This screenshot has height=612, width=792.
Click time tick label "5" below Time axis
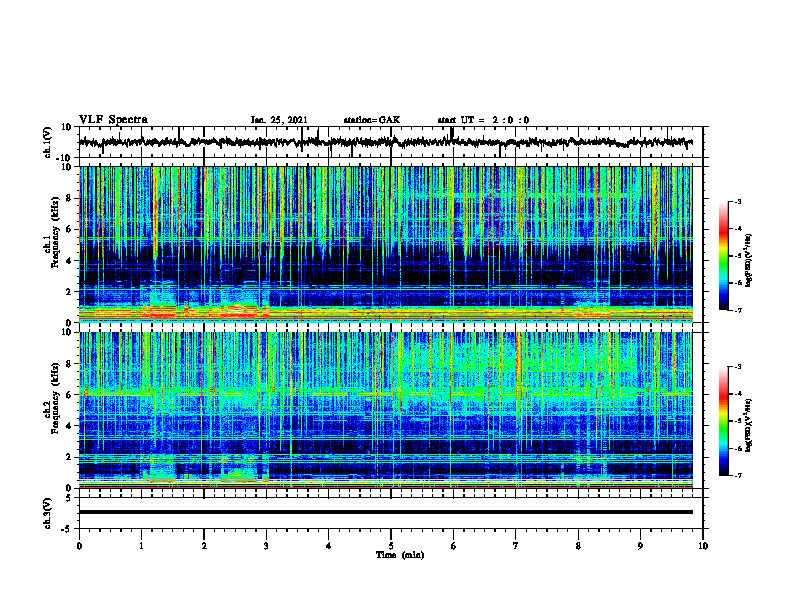coord(391,546)
